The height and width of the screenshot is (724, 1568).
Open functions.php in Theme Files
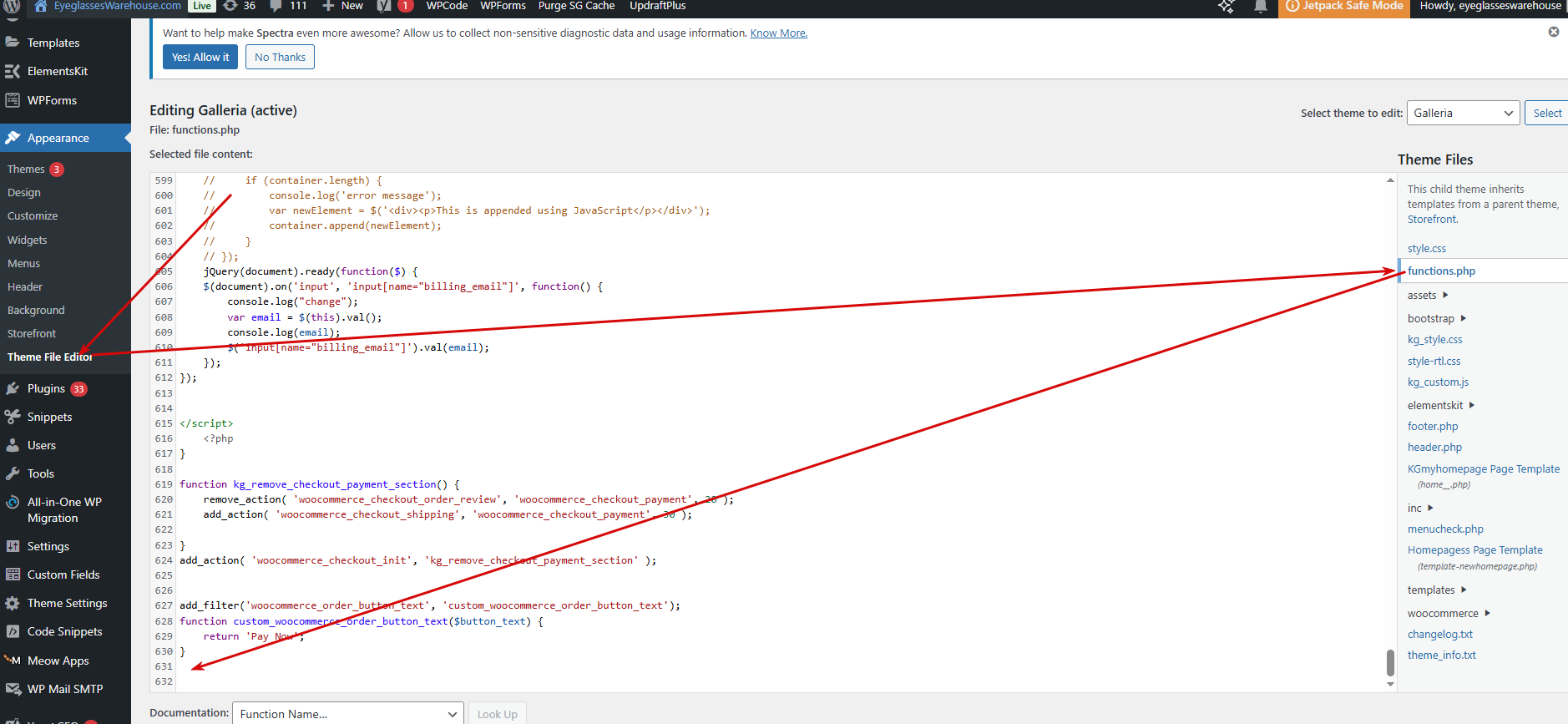(1442, 271)
